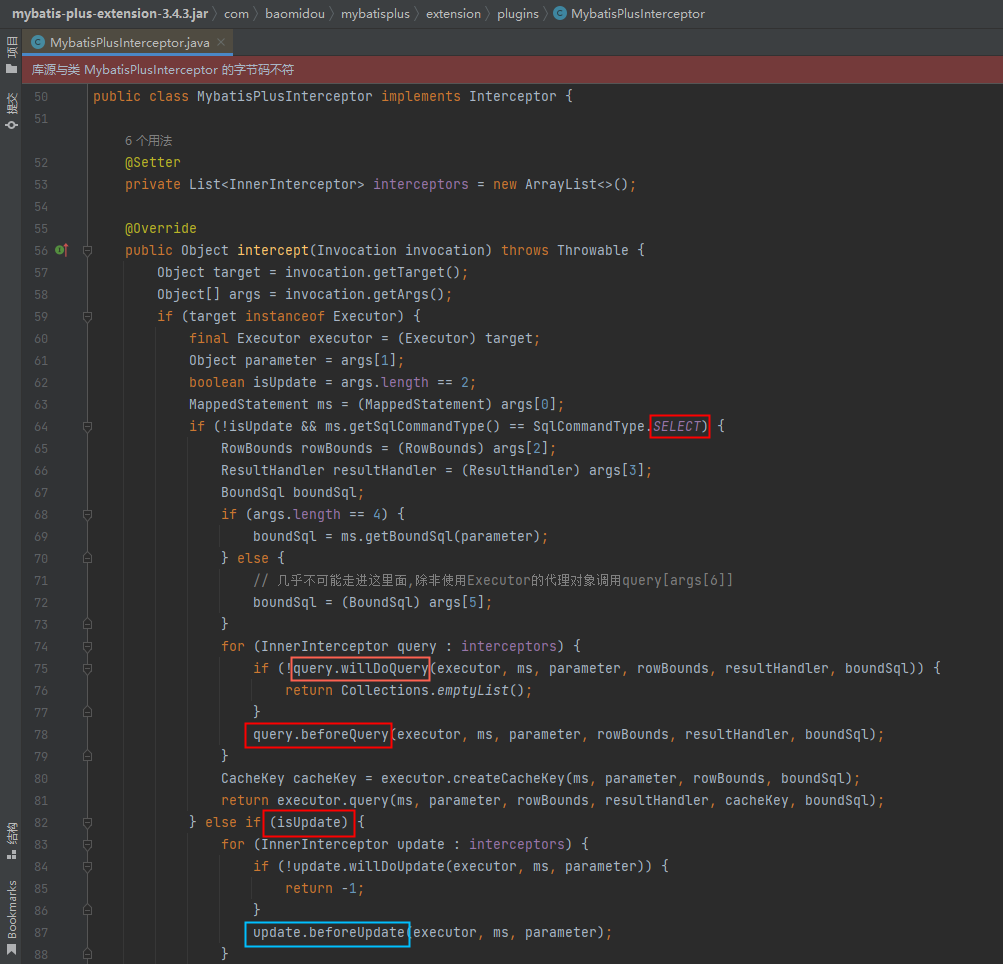Click the closing fold marker on line 88

coord(88,954)
